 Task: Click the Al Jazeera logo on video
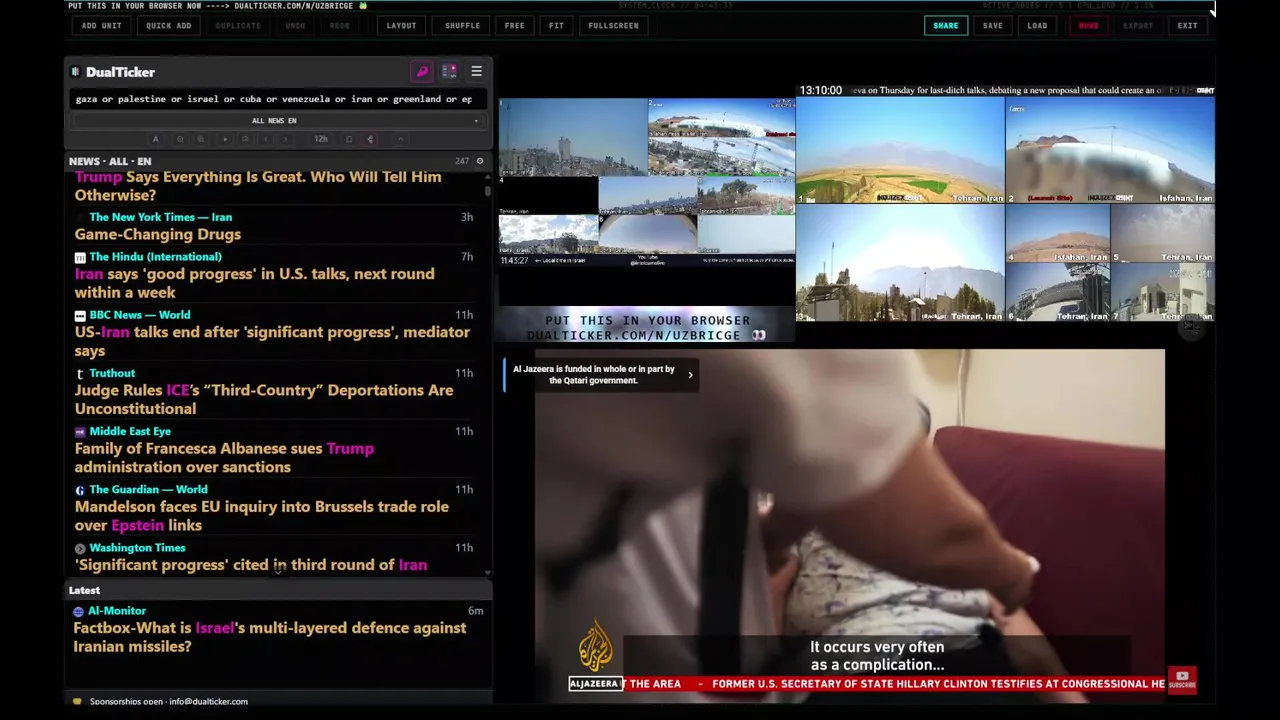pyautogui.click(x=596, y=645)
